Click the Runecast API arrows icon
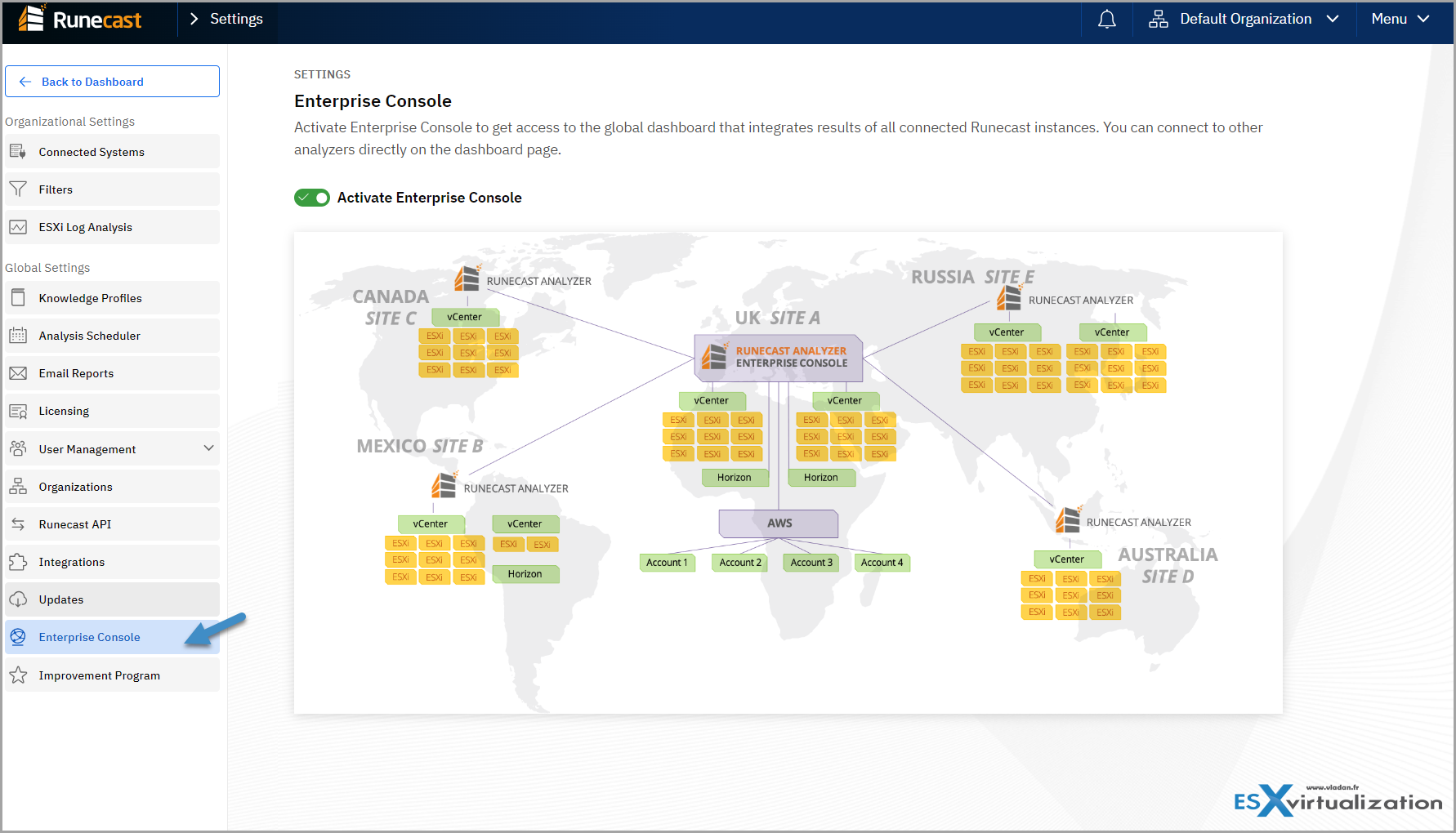Image resolution: width=1456 pixels, height=833 pixels. coord(18,524)
